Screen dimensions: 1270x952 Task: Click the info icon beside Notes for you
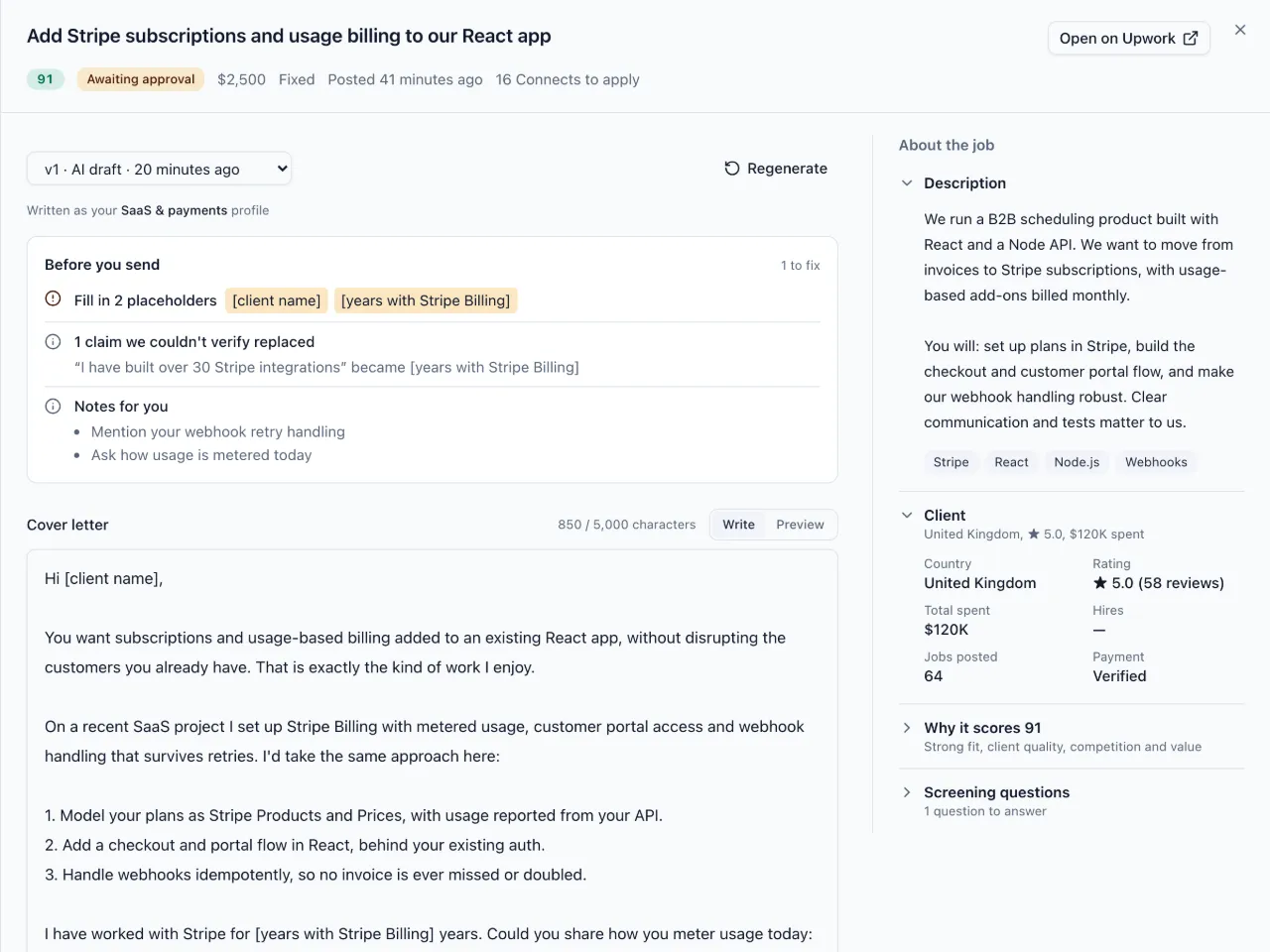point(54,406)
